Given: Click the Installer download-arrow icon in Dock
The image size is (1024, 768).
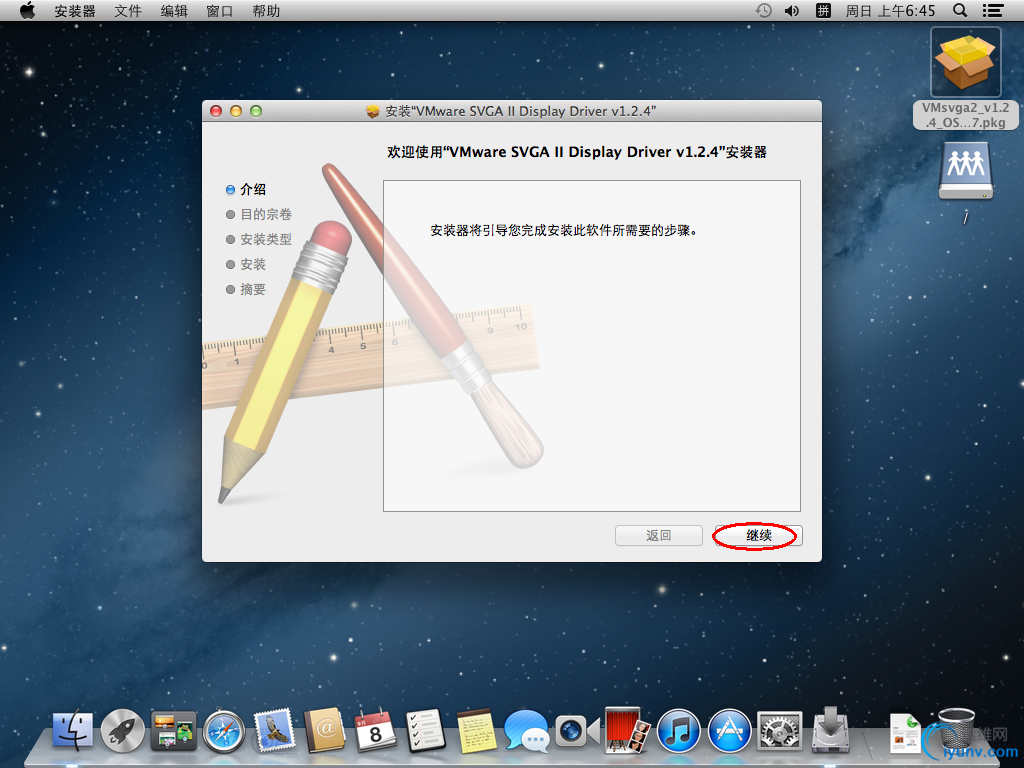Looking at the screenshot, I should coord(830,729).
